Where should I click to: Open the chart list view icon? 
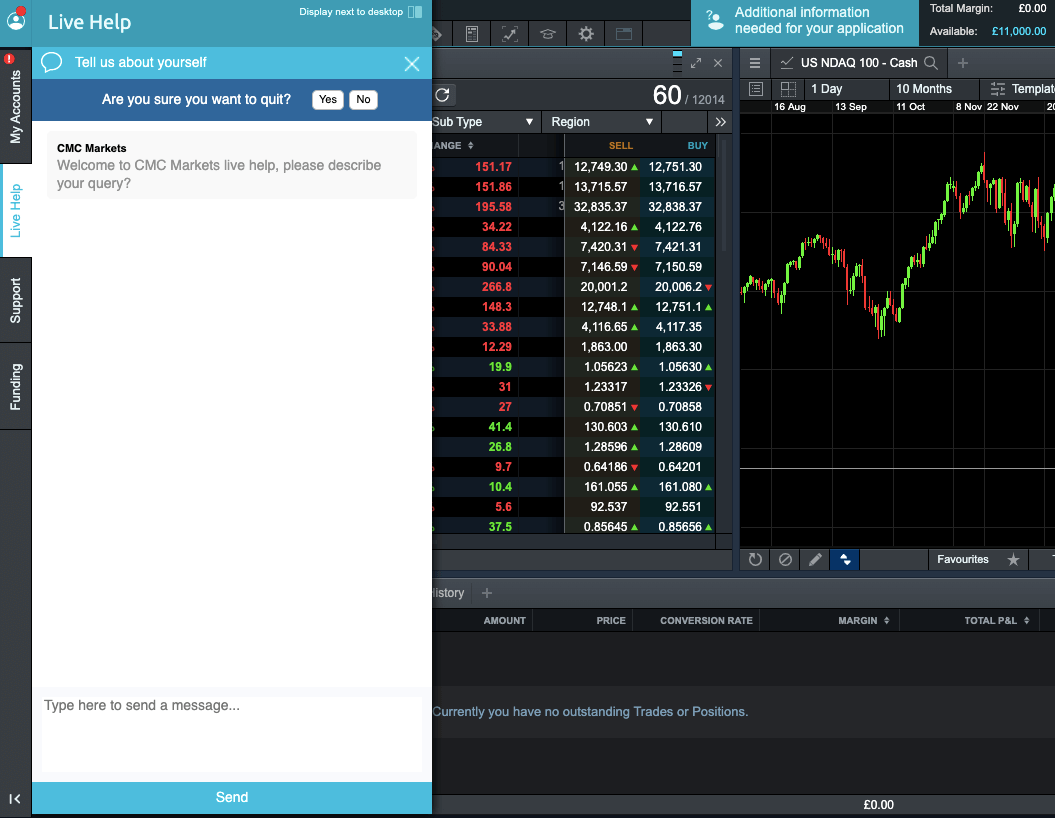(756, 89)
